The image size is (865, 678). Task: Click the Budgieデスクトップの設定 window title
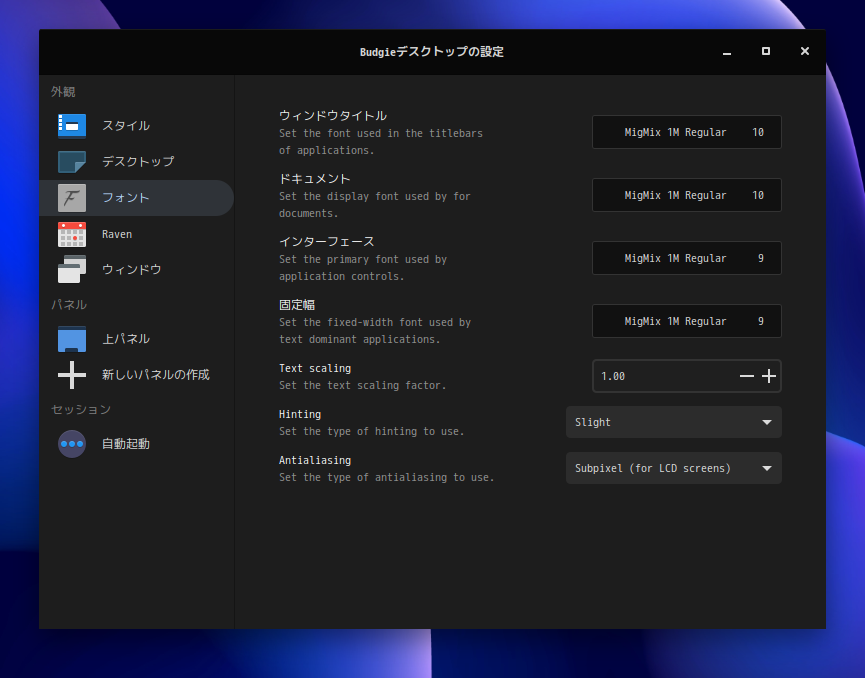coord(432,52)
